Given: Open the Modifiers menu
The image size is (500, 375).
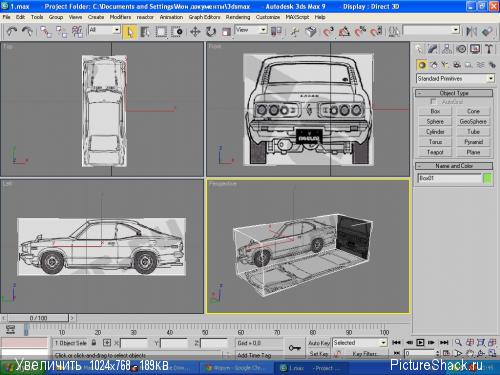Looking at the screenshot, I should point(120,17).
